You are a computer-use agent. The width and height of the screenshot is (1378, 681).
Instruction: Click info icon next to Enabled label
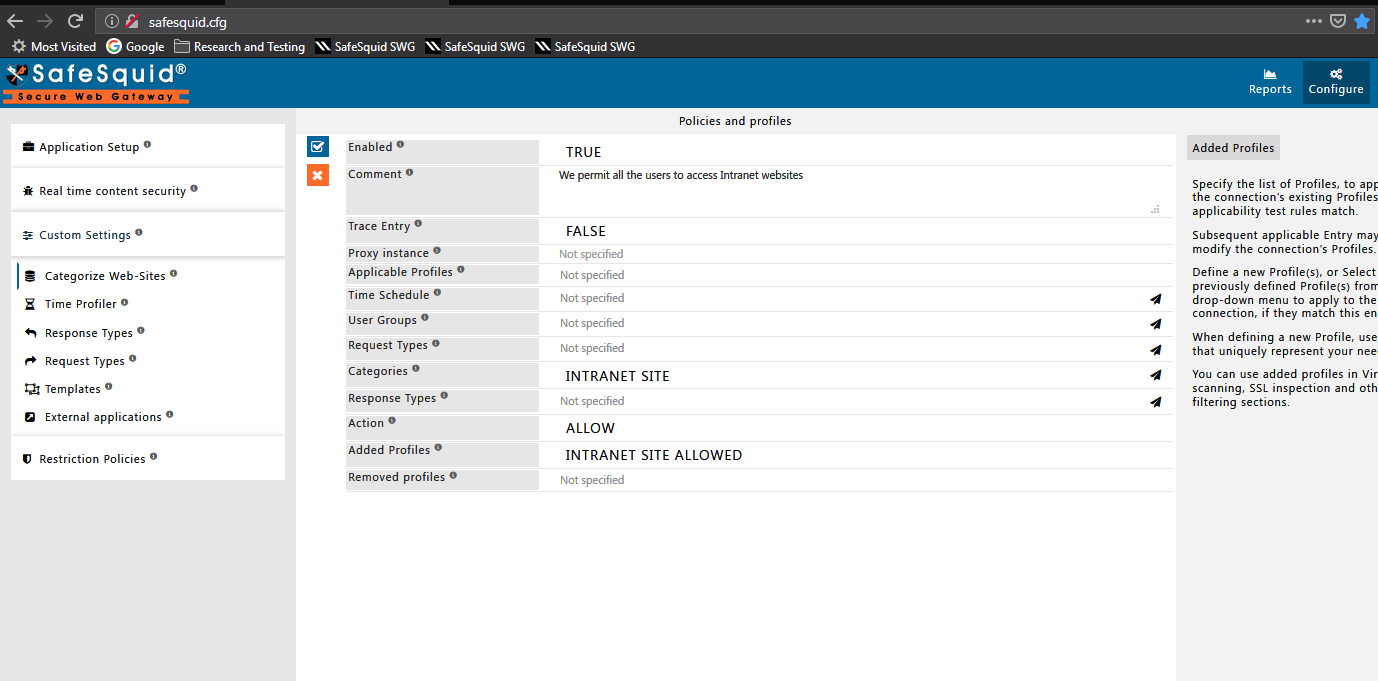401,145
